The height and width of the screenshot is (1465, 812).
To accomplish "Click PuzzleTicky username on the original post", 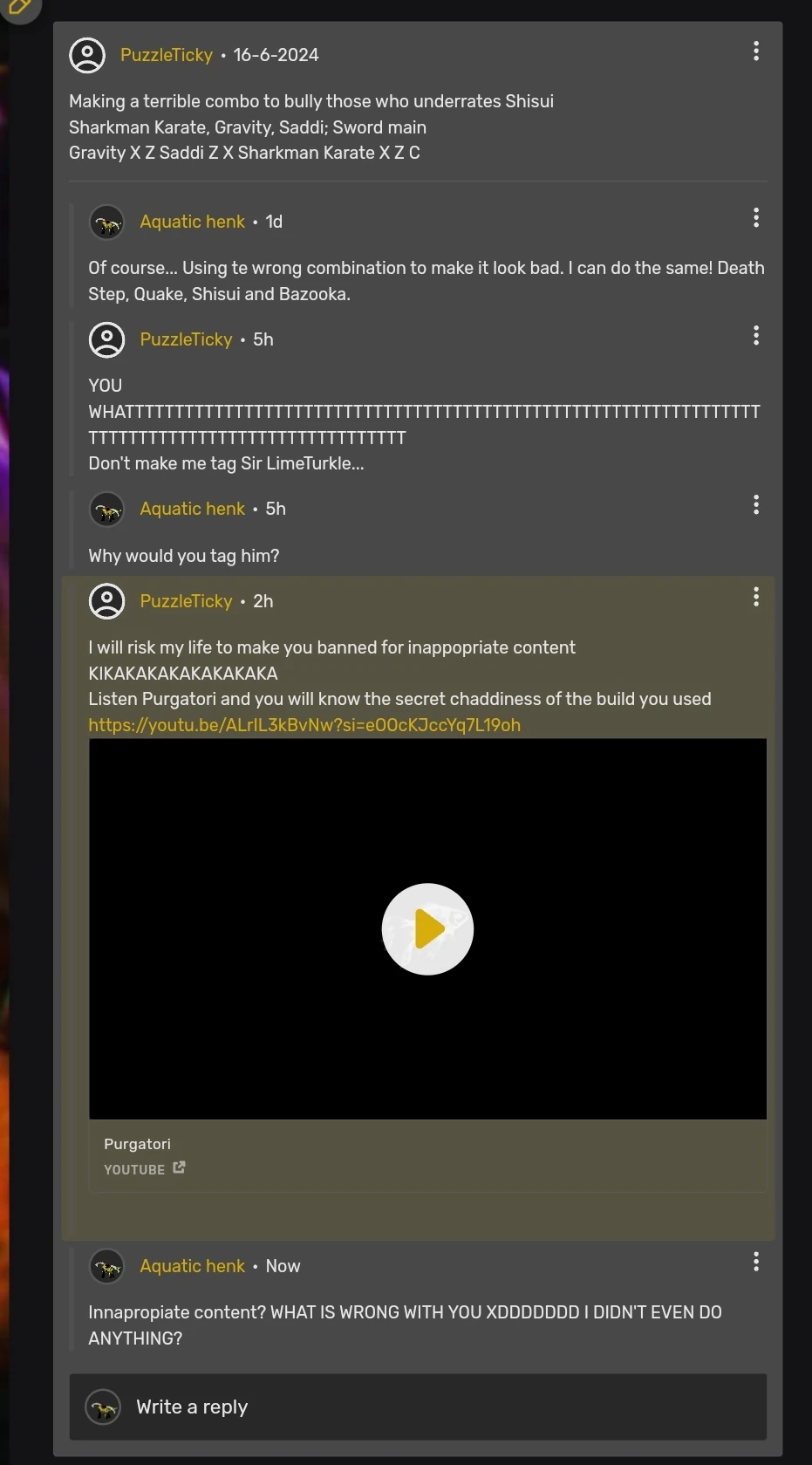I will pos(167,55).
